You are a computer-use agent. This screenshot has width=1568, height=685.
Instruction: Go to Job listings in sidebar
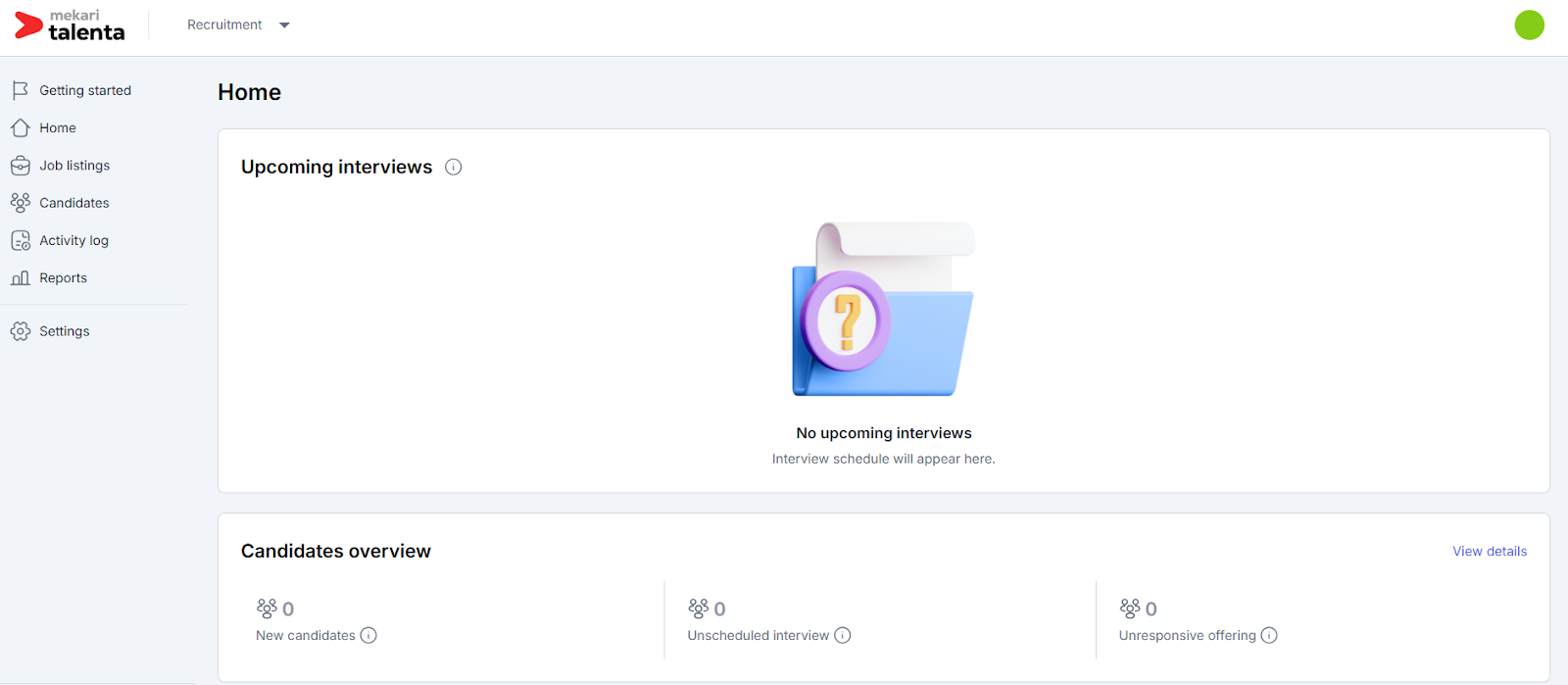(74, 166)
